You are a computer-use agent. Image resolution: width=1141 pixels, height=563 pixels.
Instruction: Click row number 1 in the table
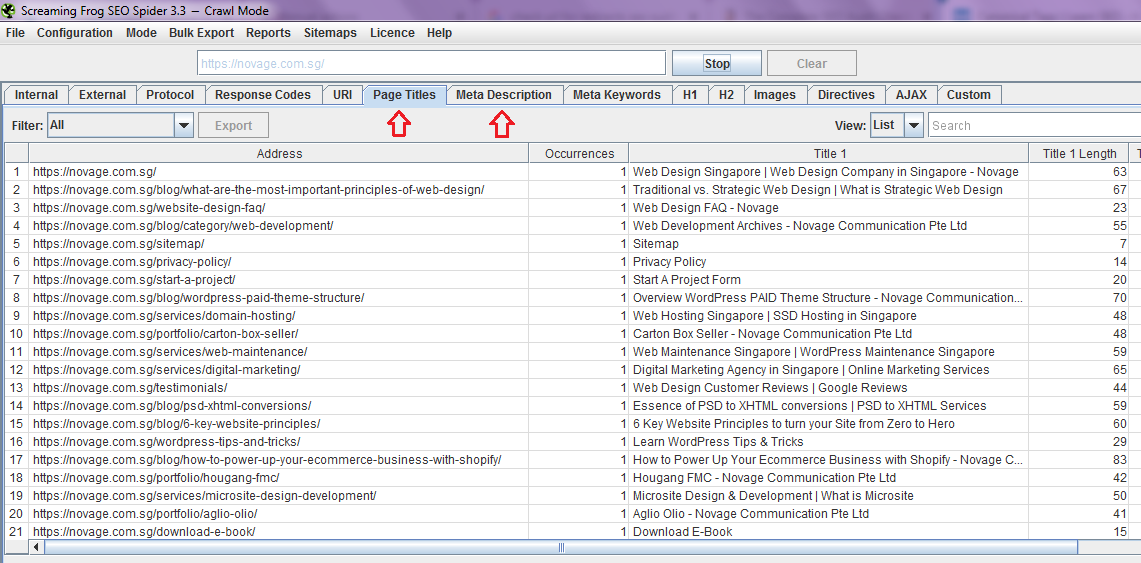pyautogui.click(x=17, y=172)
